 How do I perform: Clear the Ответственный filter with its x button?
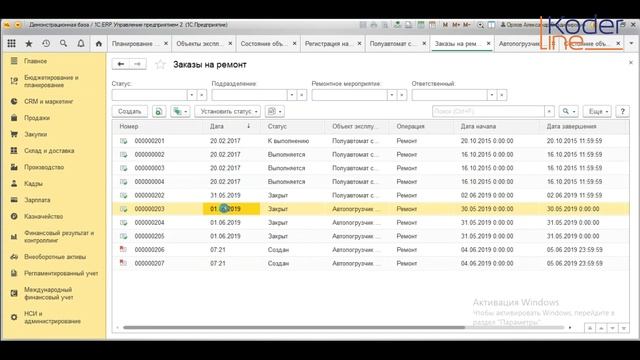502,95
